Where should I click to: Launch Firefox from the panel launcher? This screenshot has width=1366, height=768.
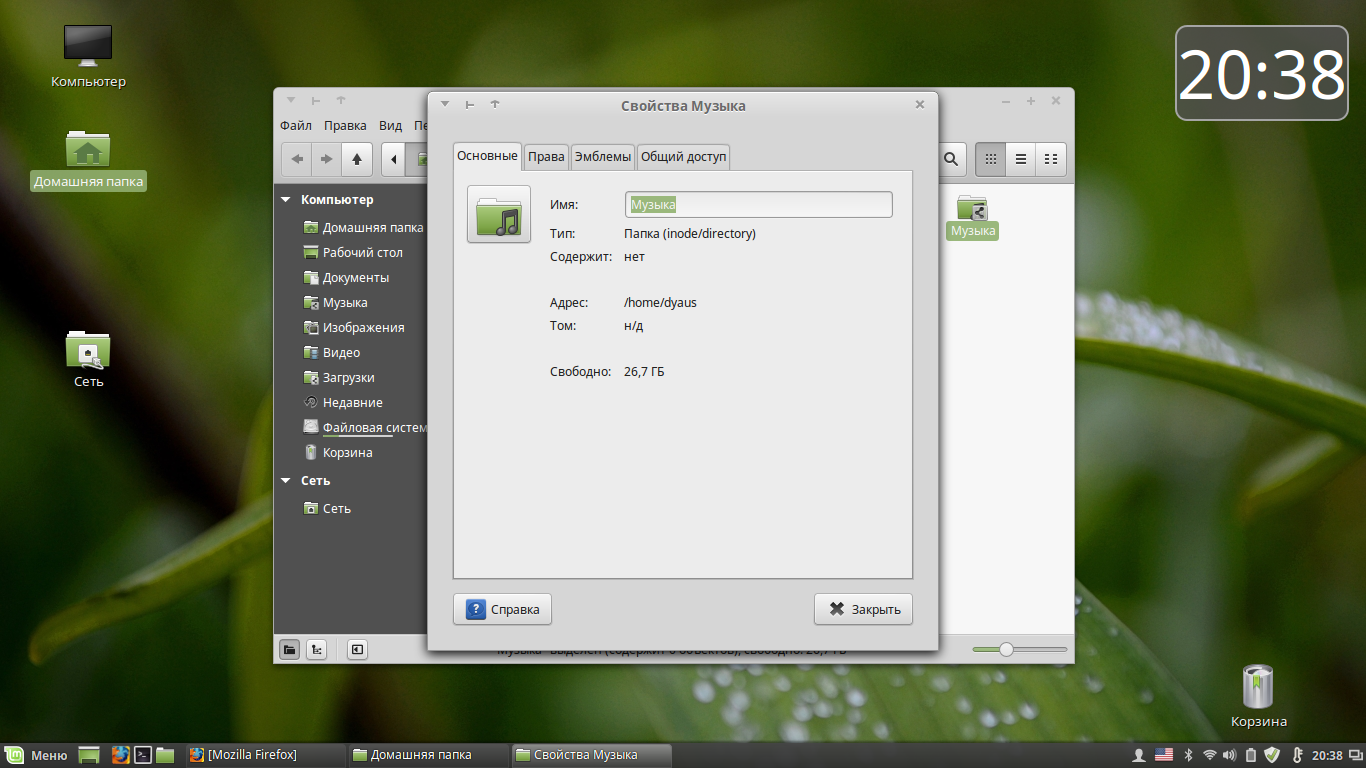click(121, 755)
